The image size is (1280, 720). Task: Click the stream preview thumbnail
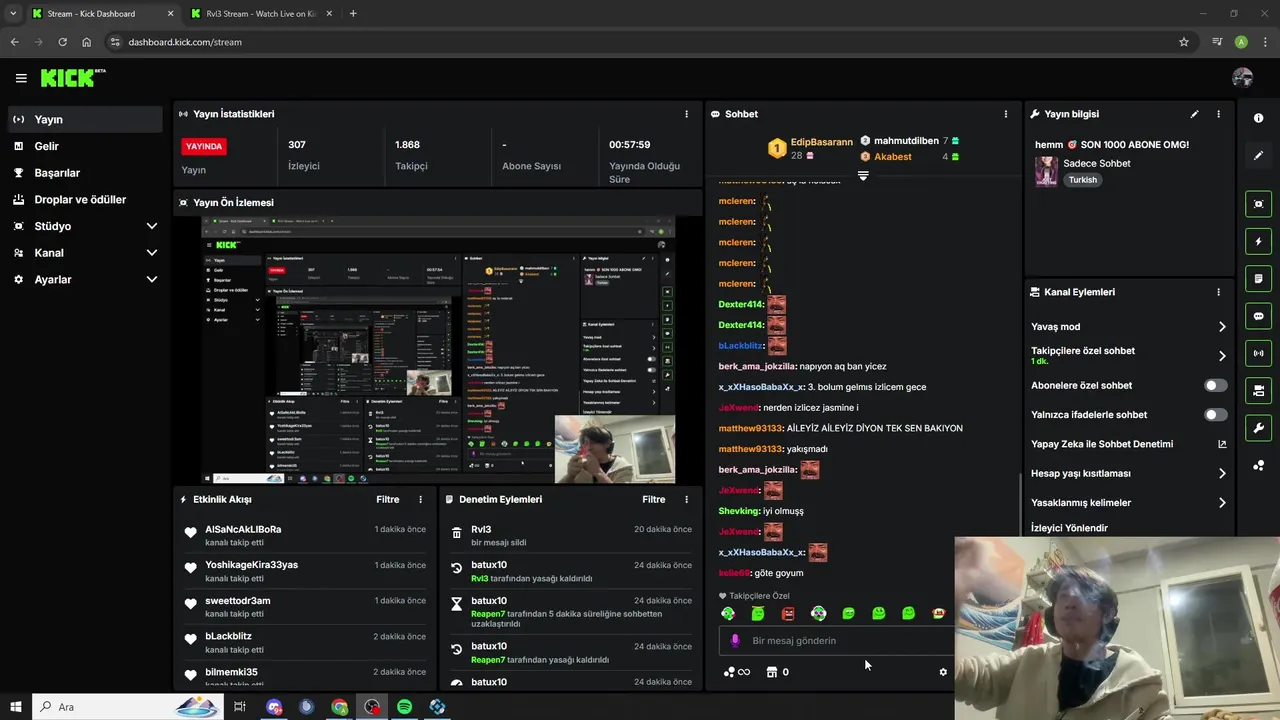point(437,350)
